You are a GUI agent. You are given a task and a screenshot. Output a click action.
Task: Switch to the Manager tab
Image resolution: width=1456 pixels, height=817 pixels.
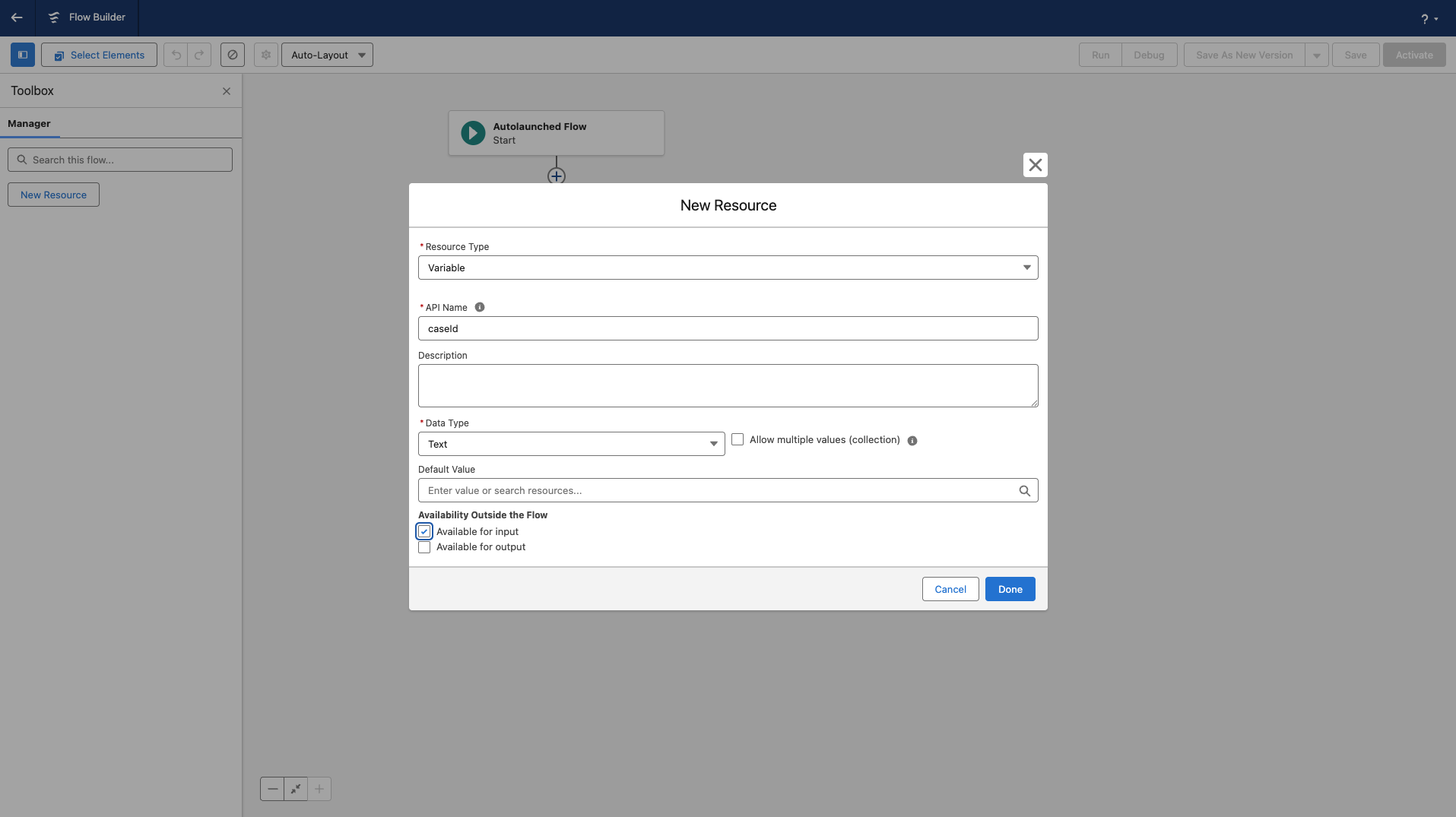coord(29,123)
